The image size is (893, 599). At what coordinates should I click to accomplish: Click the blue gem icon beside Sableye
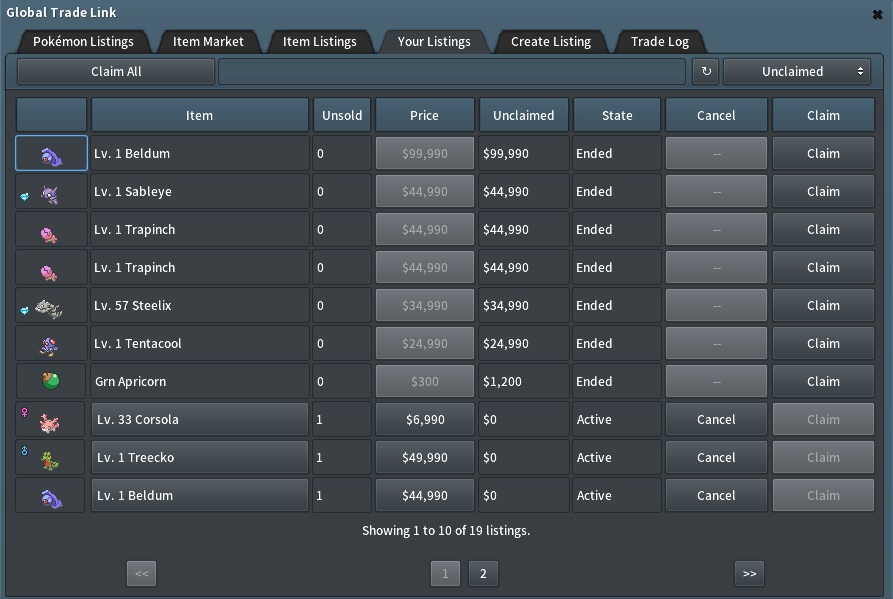pyautogui.click(x=24, y=196)
